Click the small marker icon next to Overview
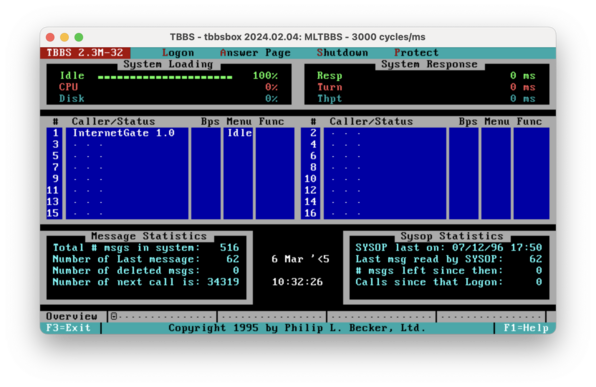Image resolution: width=596 pixels, height=387 pixels. pyautogui.click(x=114, y=316)
